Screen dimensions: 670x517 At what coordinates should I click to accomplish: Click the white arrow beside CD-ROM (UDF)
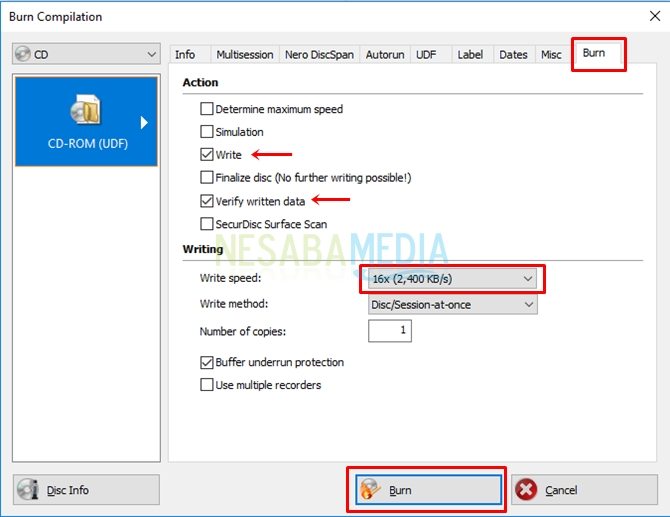pos(144,123)
